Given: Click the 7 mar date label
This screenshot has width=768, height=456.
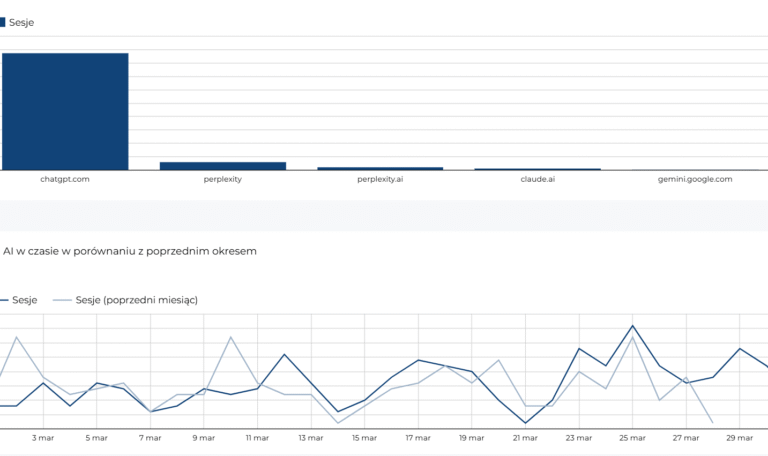Looking at the screenshot, I should tap(150, 437).
